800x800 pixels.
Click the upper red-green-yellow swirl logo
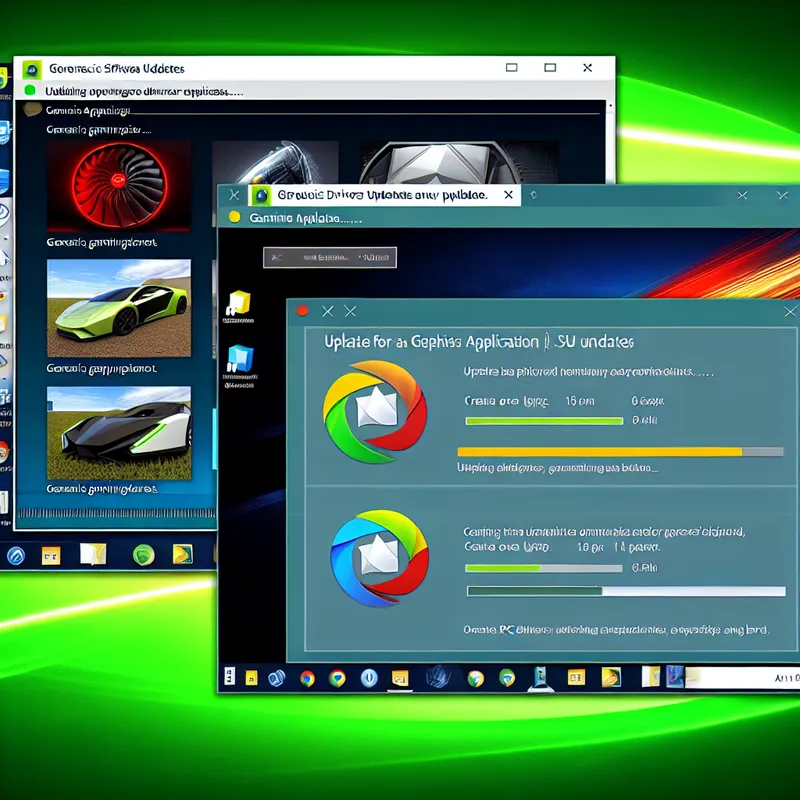click(375, 411)
